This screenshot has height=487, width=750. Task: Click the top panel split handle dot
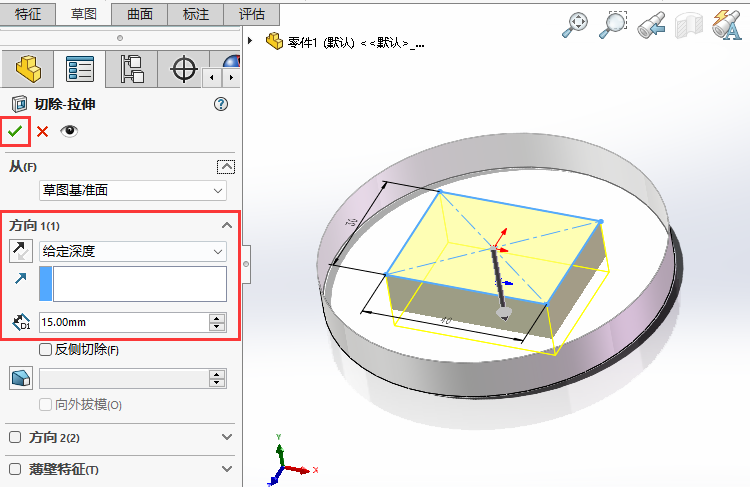coord(120,38)
